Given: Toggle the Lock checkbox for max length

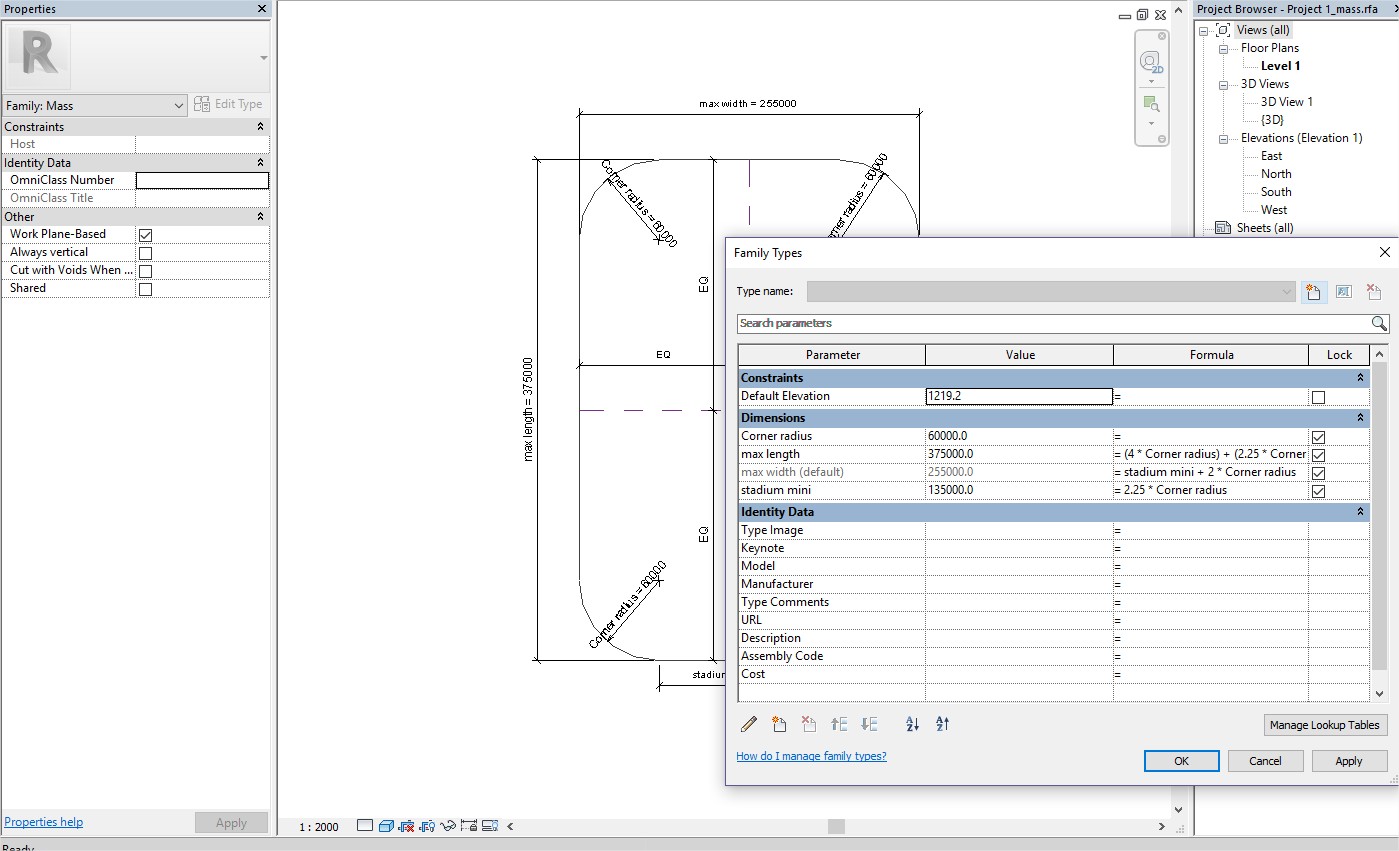Looking at the screenshot, I should (x=1318, y=455).
